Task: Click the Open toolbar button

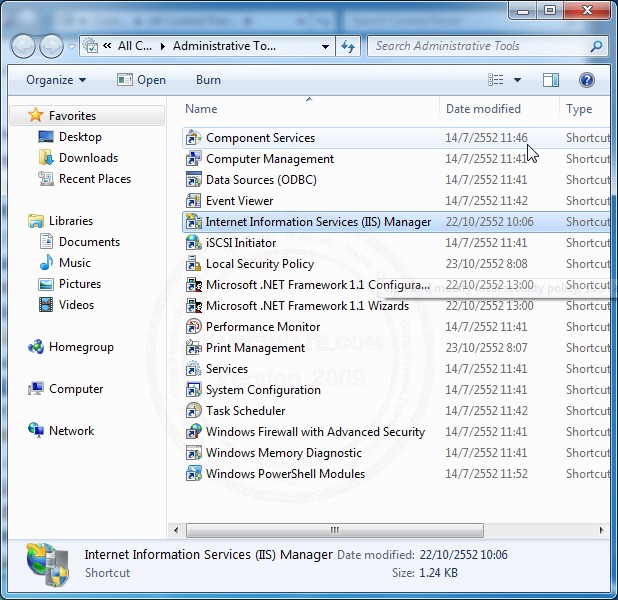Action: (141, 80)
